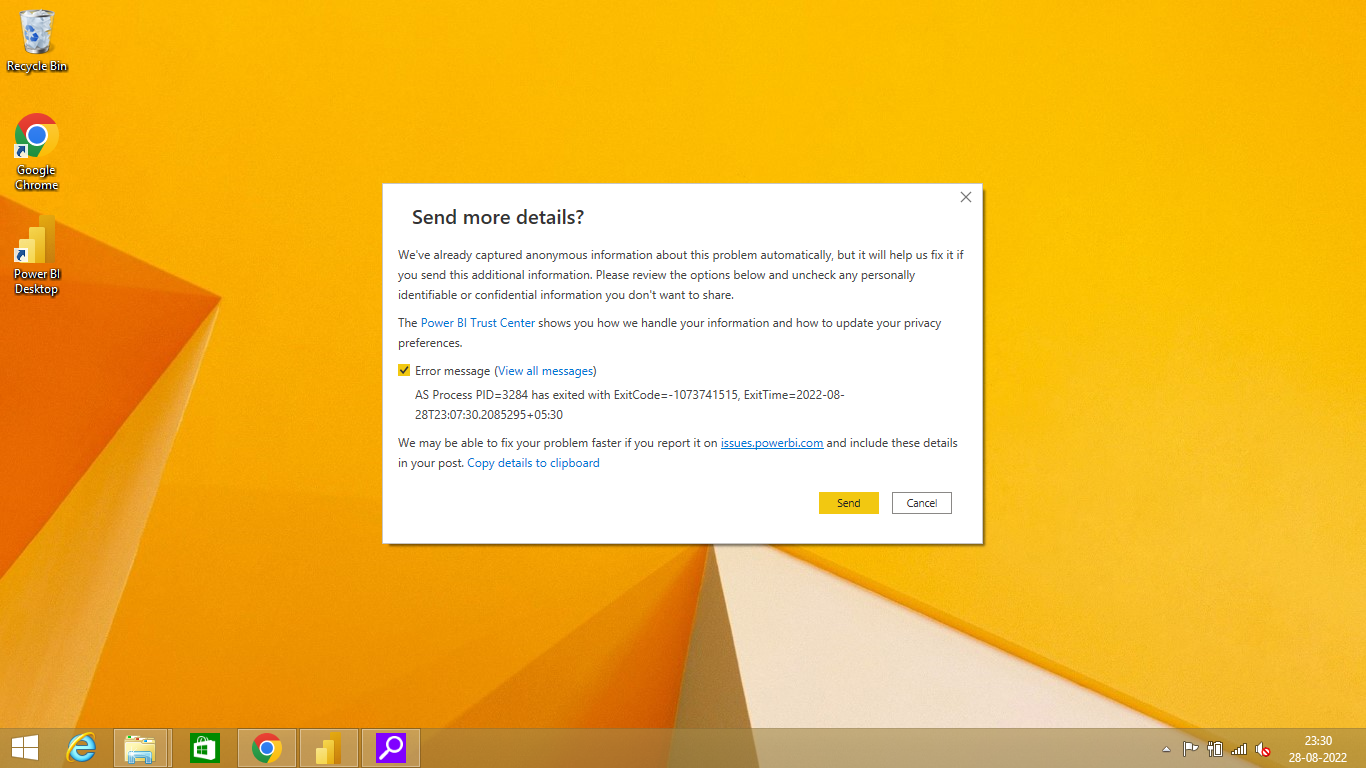The image size is (1366, 768).
Task: Click the 'Send more details?' heading
Action: [498, 218]
